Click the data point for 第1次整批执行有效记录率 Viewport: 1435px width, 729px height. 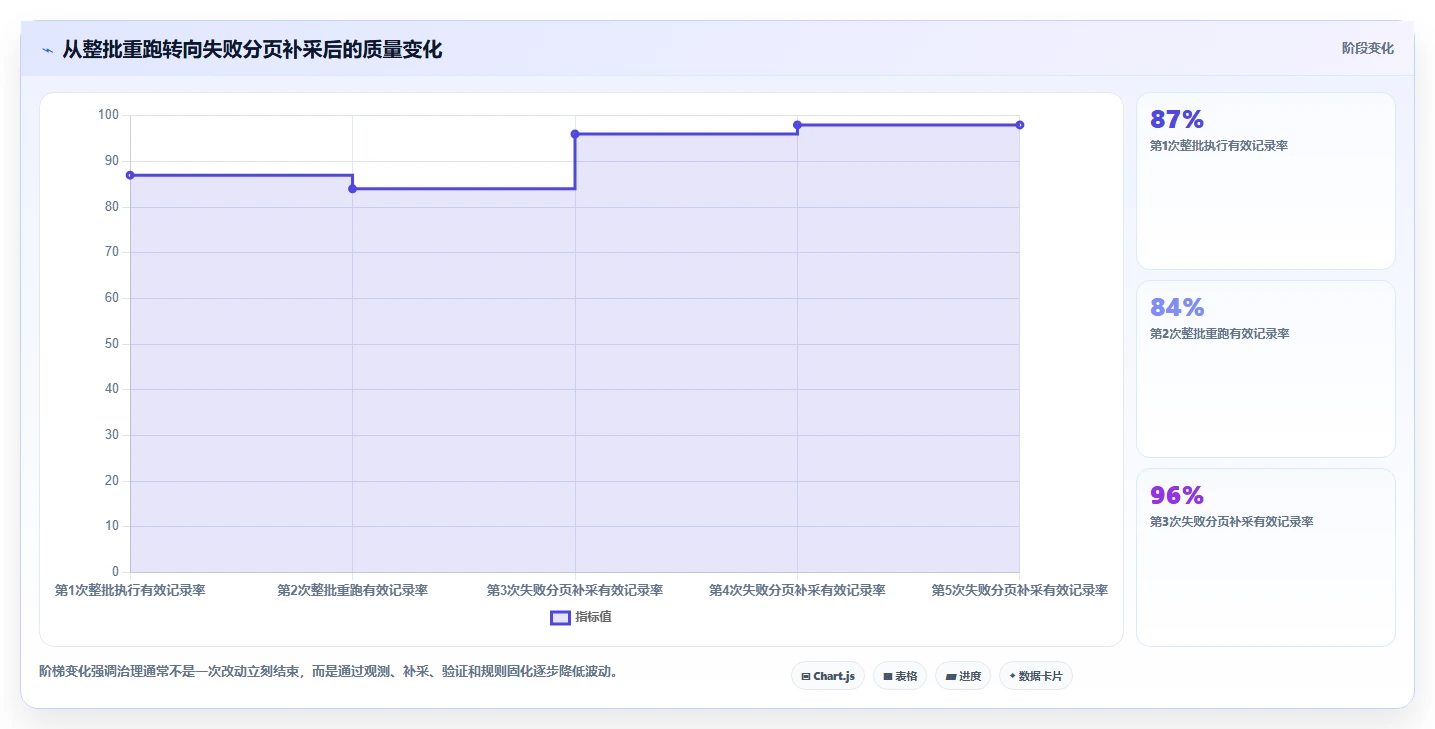click(130, 175)
